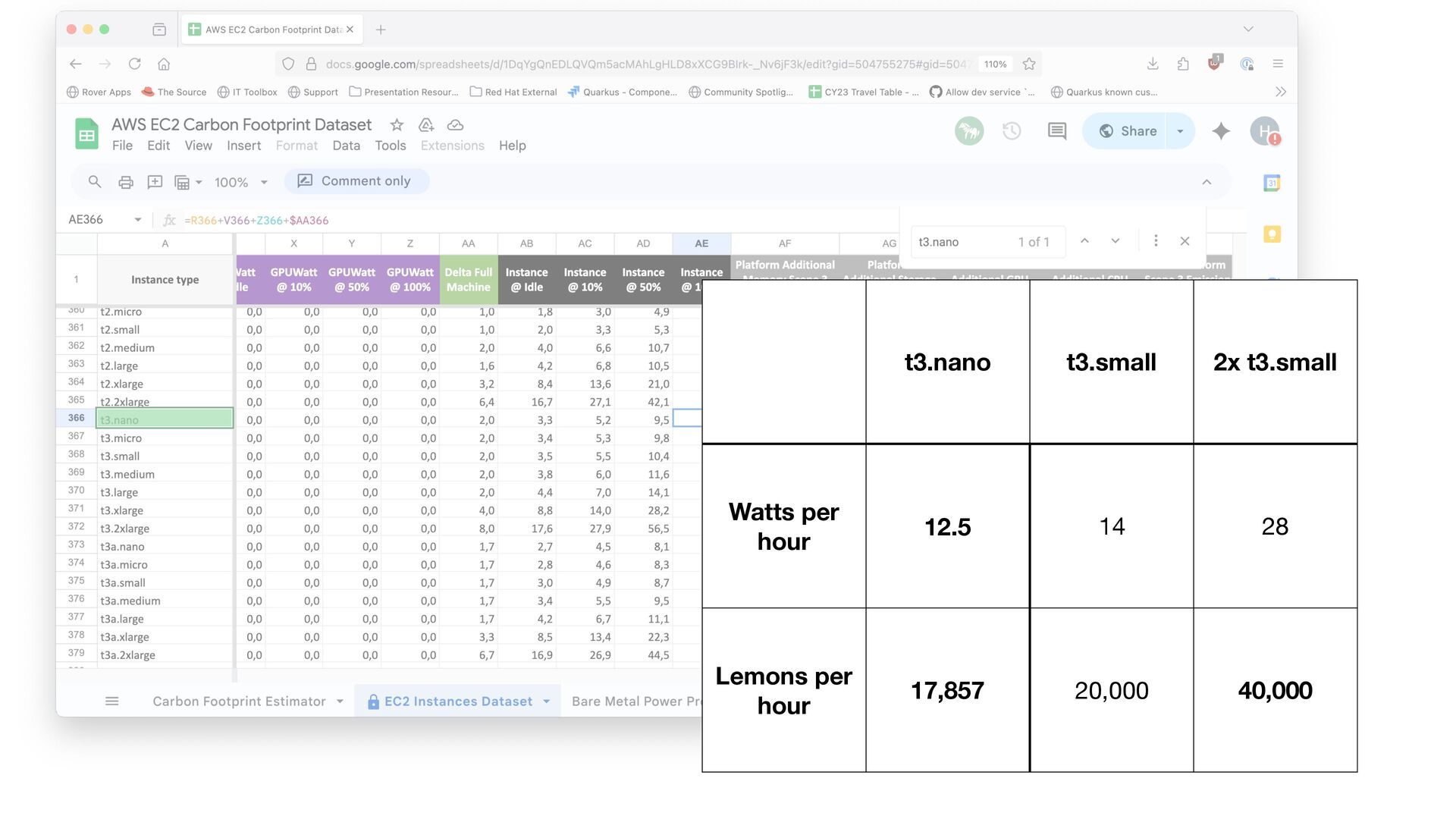Screen dimensions: 1456x819
Task: Open Google Calendar side panel icon
Action: click(x=1272, y=183)
